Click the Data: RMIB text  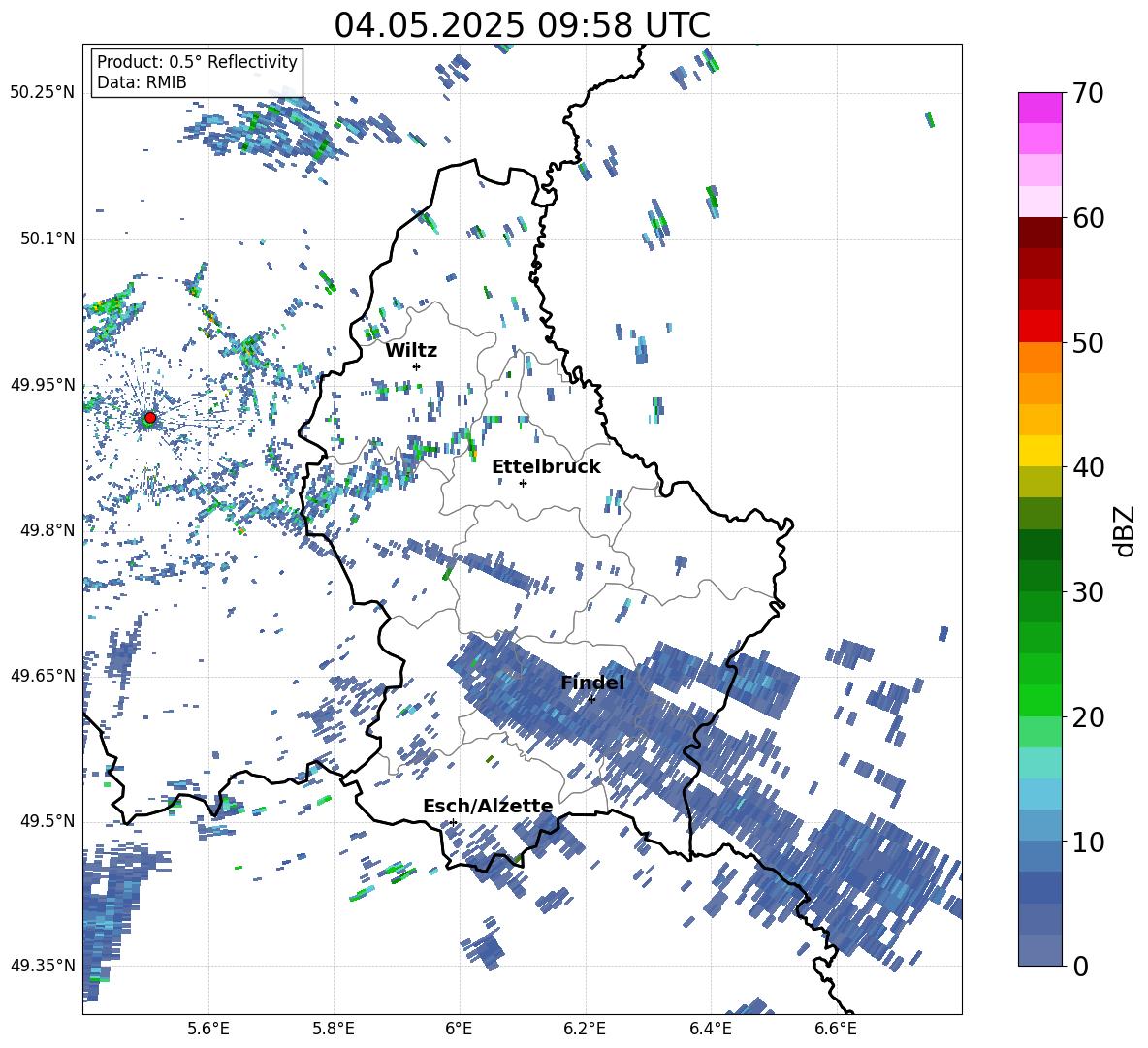(x=142, y=82)
